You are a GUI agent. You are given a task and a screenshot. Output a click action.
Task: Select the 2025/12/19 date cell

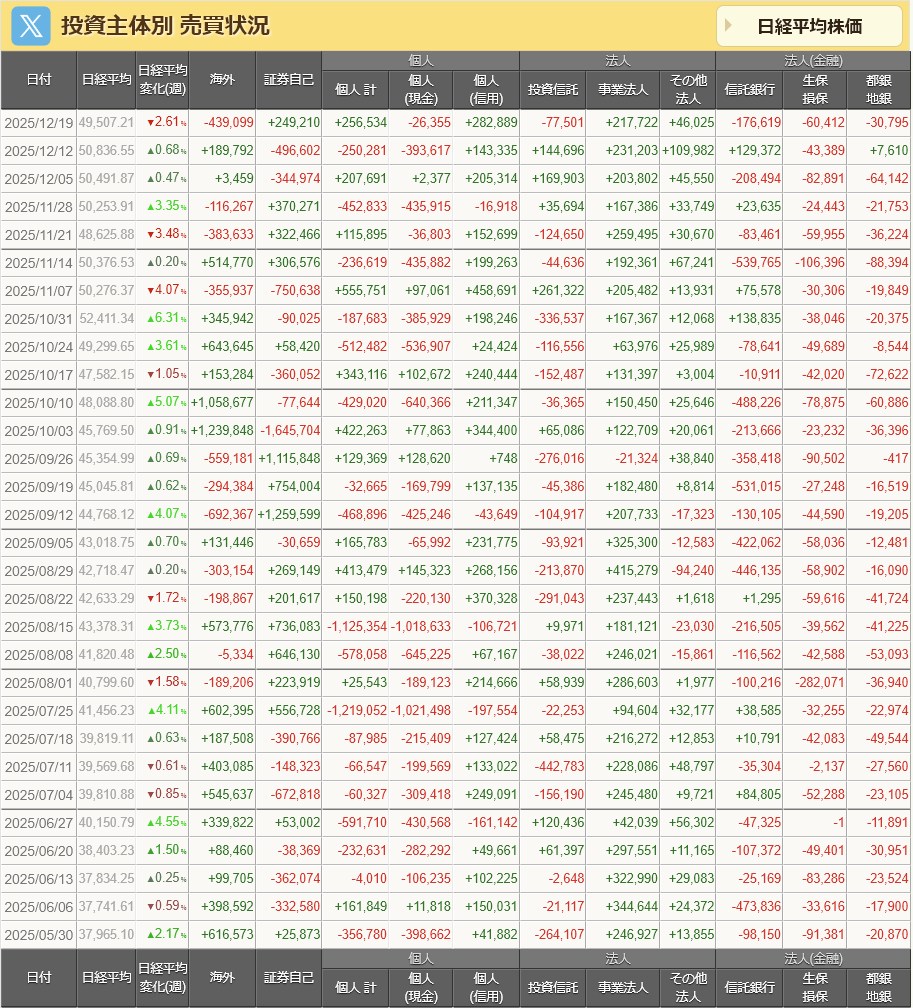coord(39,123)
